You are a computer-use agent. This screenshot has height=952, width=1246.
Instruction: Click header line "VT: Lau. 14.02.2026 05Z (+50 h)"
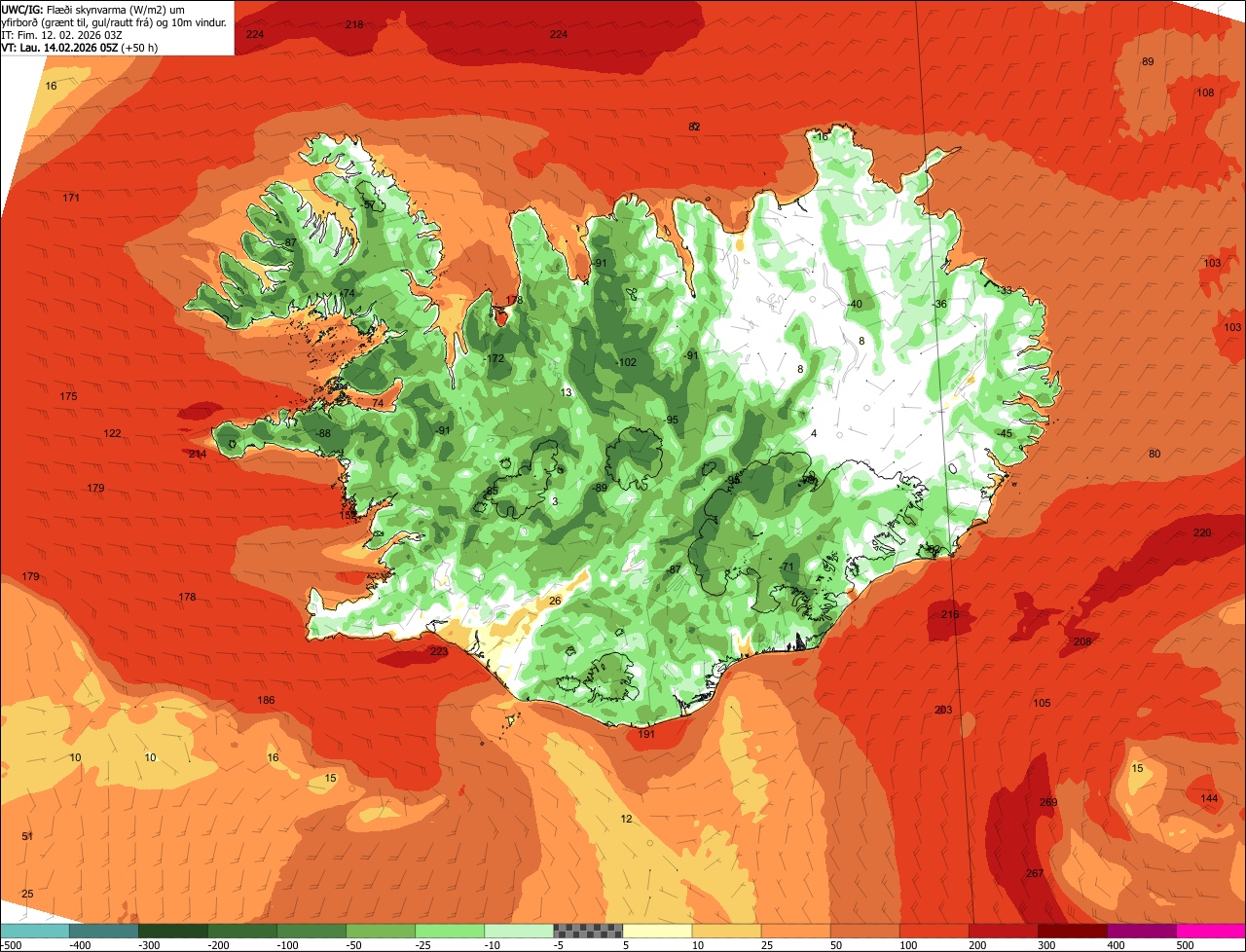[80, 47]
